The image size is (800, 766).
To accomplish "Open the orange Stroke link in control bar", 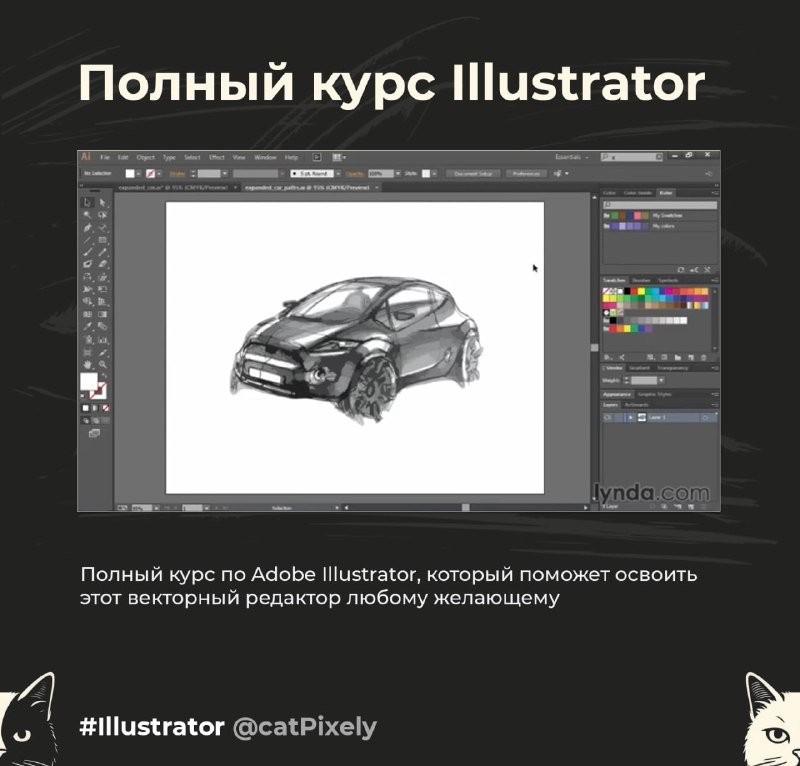I will 177,174.
